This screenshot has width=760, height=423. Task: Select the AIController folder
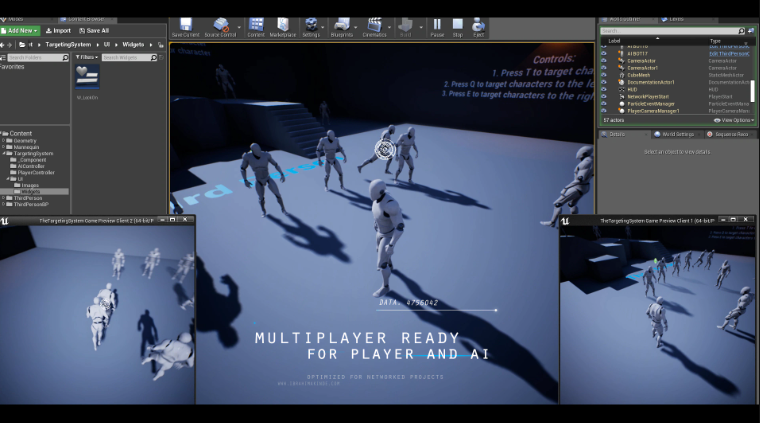pos(27,166)
